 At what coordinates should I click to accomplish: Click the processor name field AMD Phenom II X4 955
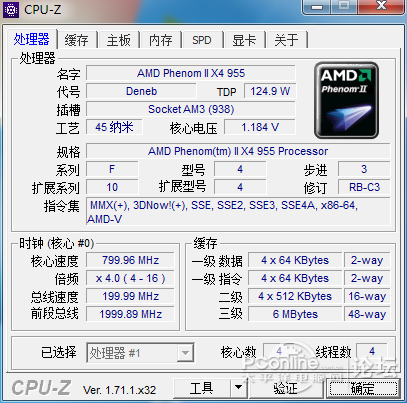[191, 73]
